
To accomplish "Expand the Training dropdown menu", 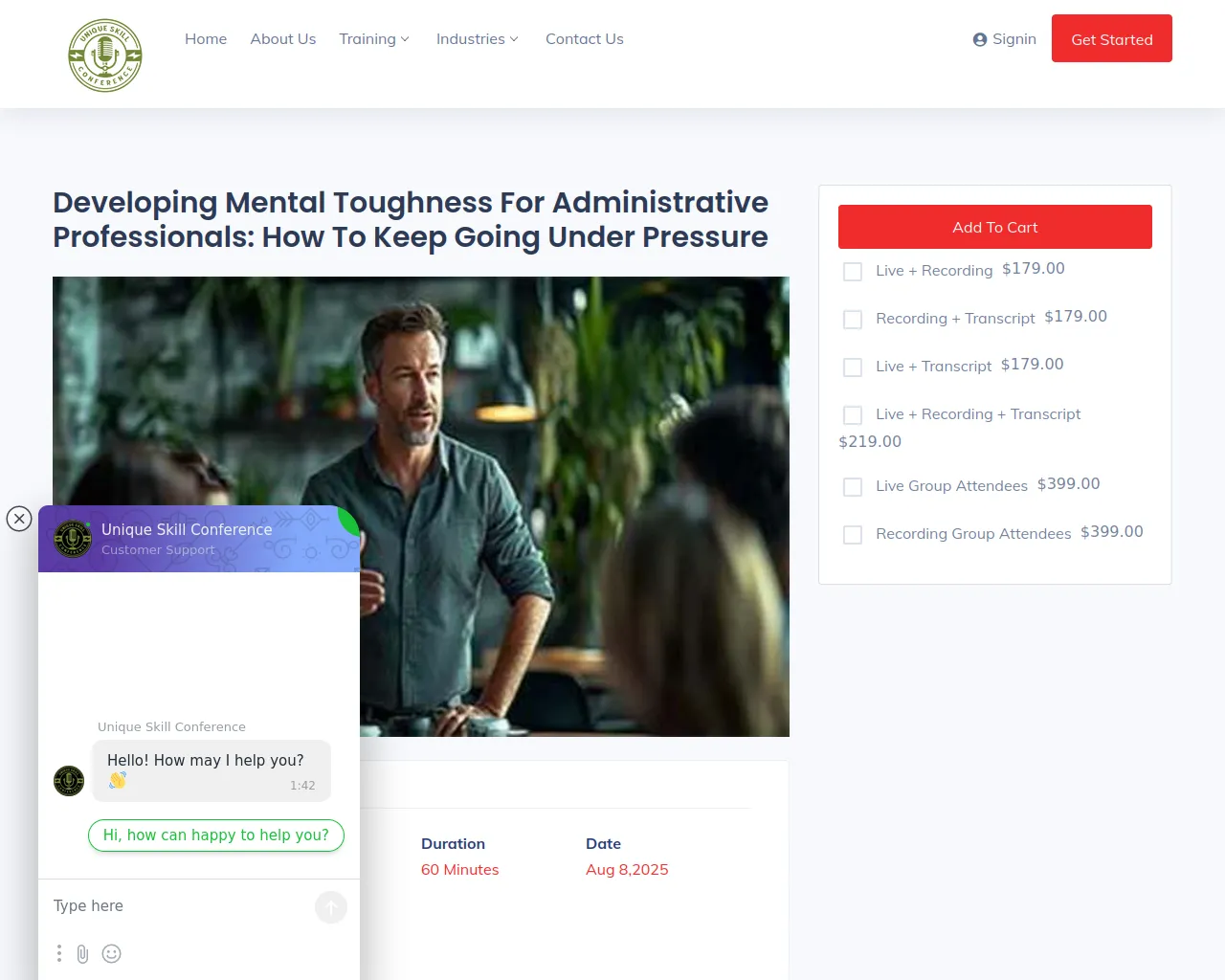I will tap(374, 39).
